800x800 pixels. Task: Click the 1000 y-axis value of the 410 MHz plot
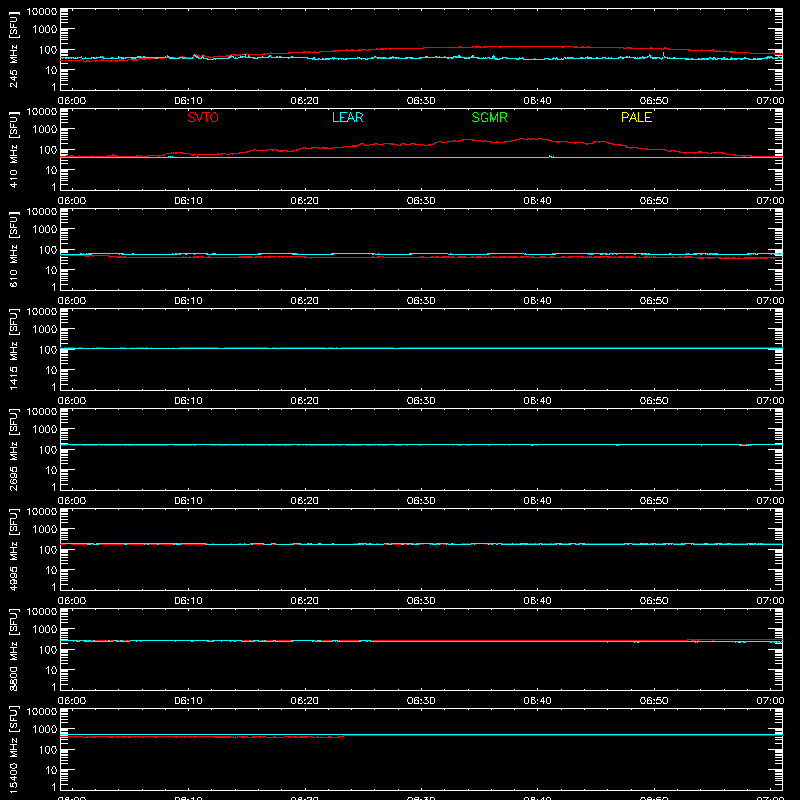(x=45, y=130)
